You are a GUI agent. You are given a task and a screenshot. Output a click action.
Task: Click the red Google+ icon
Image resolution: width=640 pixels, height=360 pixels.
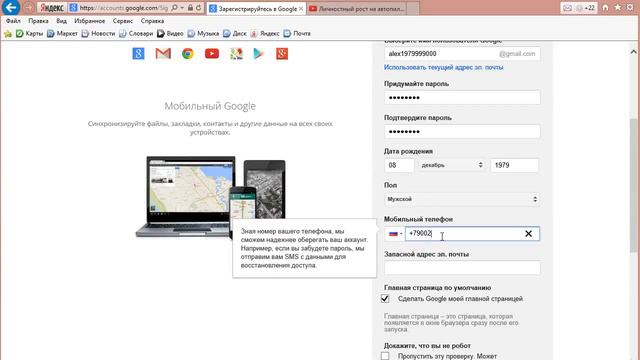click(282, 53)
